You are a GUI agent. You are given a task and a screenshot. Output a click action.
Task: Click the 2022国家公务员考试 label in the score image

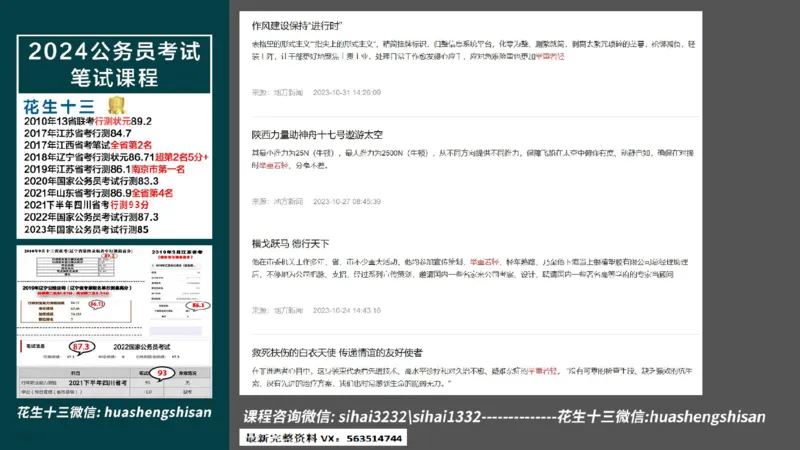(141, 347)
